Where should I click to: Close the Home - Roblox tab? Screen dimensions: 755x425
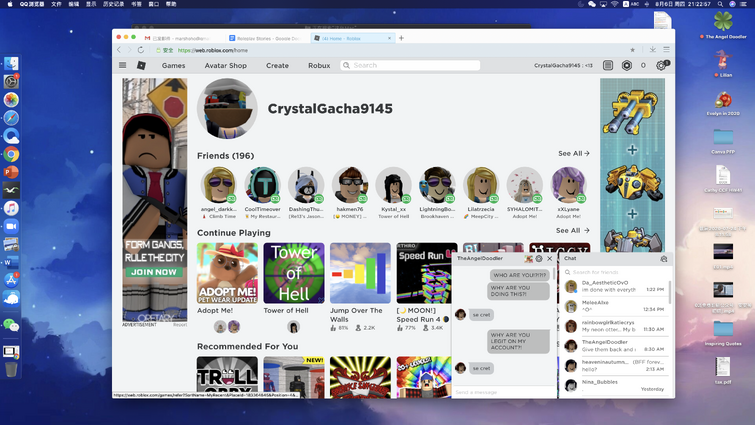(390, 38)
